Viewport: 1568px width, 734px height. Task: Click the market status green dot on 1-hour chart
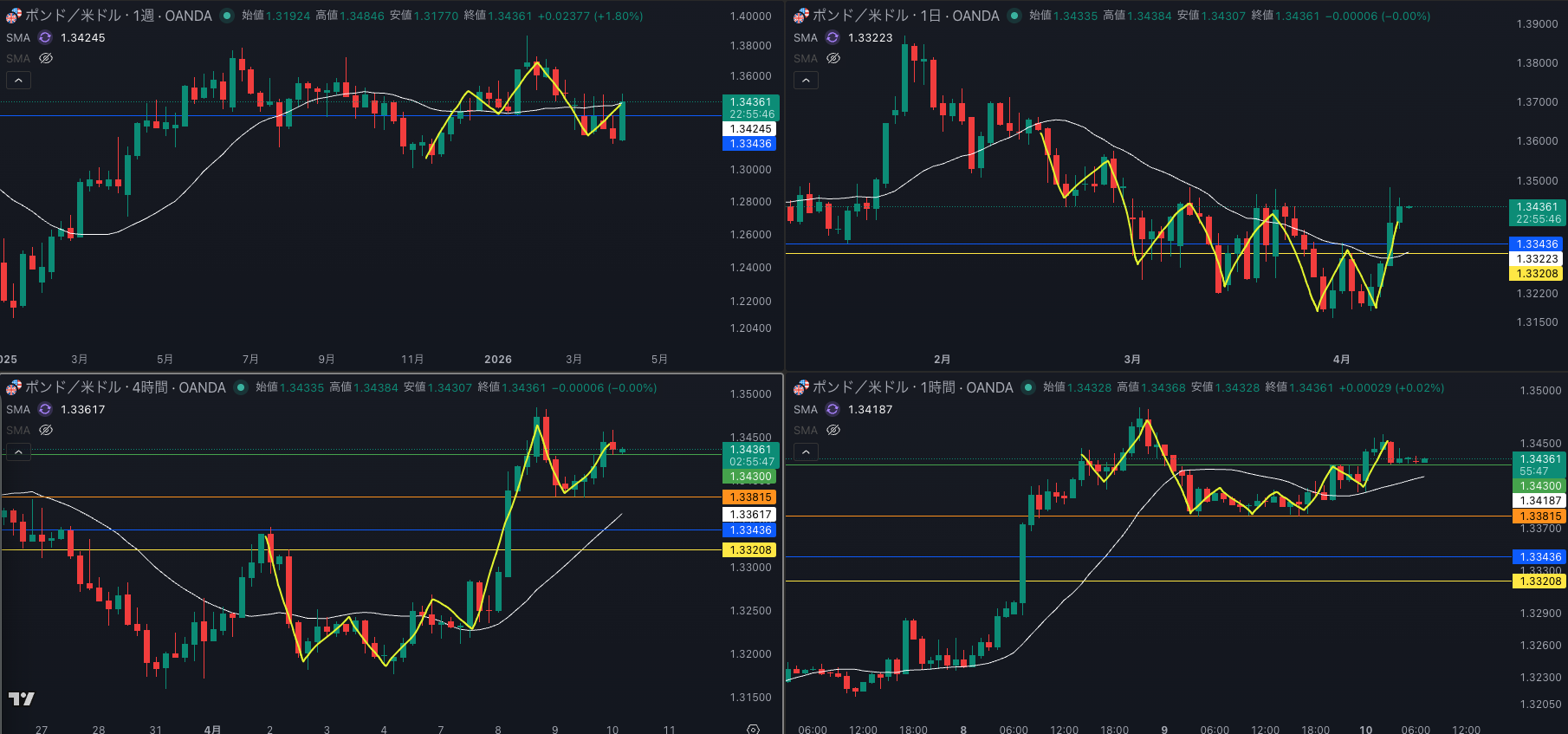(x=1028, y=387)
